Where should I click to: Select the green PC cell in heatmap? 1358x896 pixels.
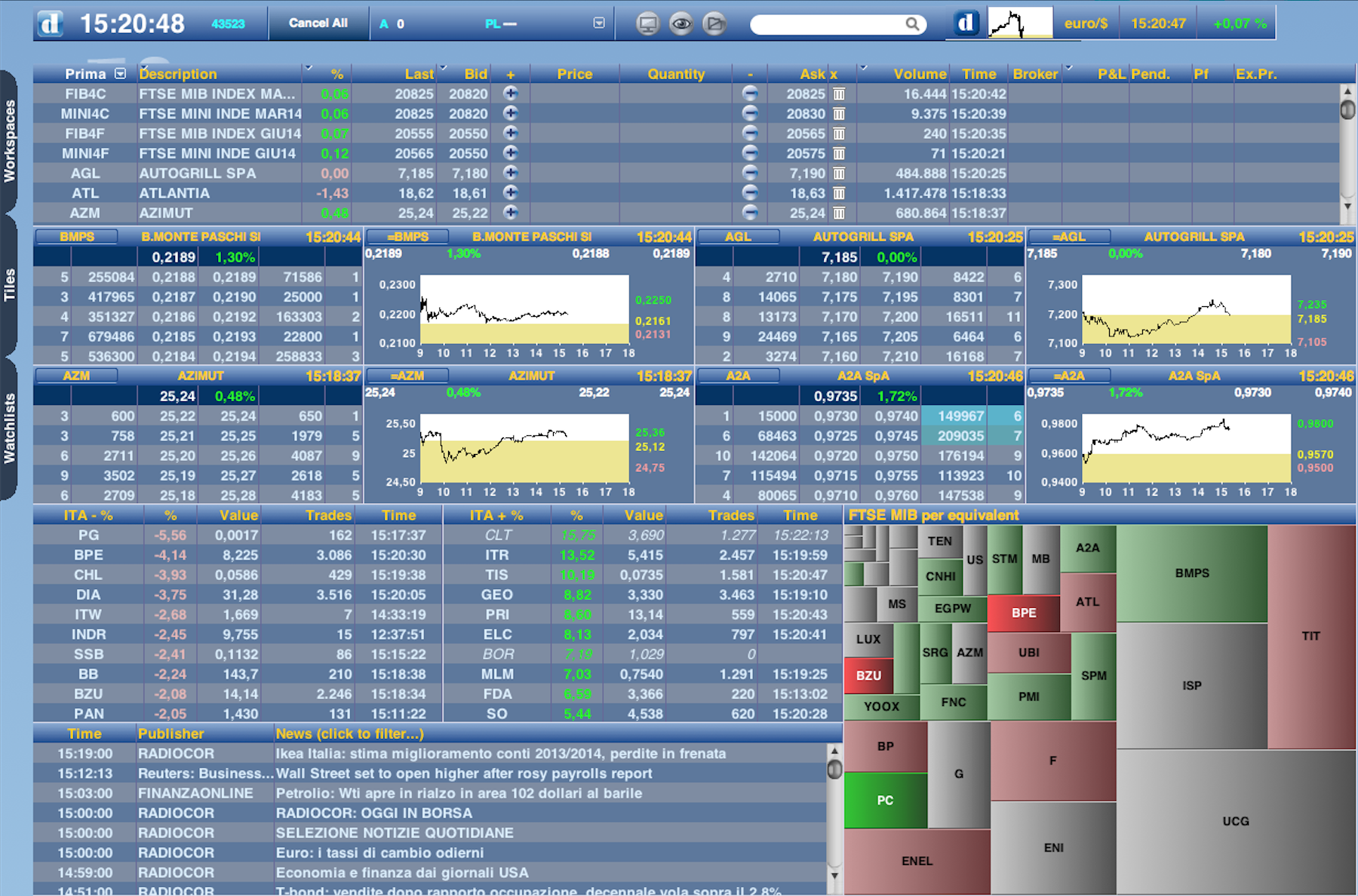coord(885,800)
